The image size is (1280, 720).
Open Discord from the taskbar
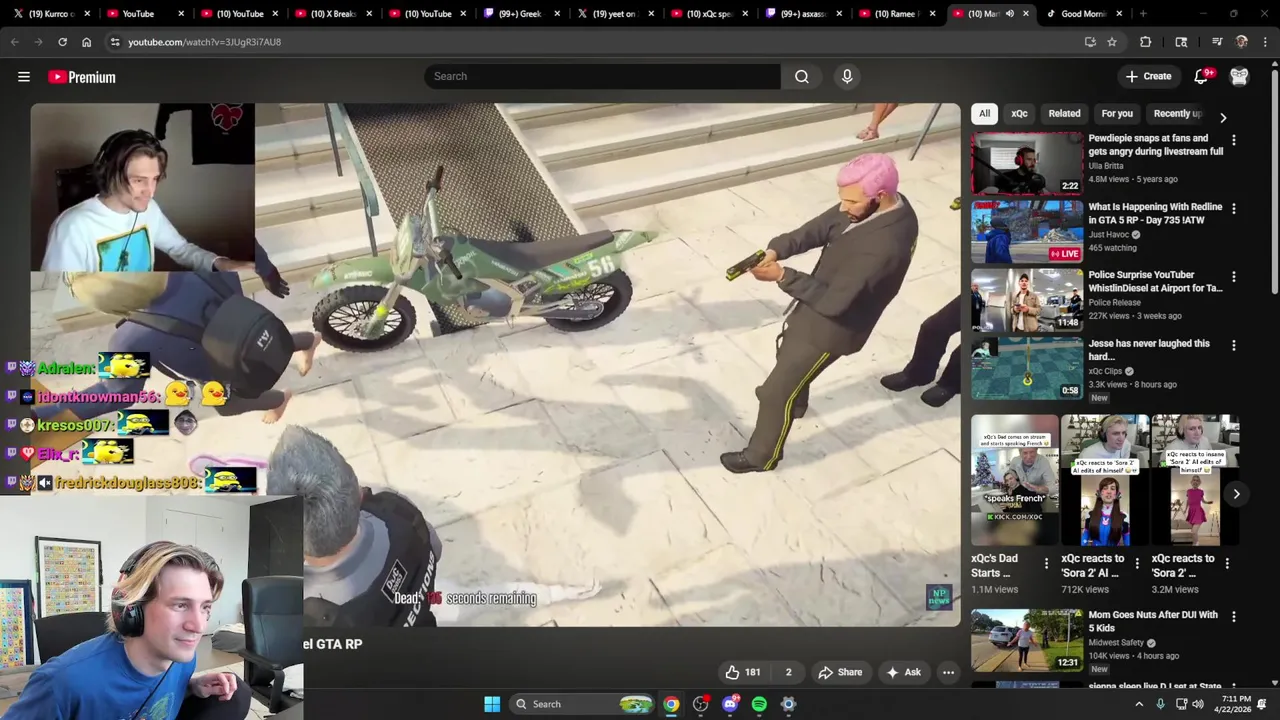(x=730, y=704)
